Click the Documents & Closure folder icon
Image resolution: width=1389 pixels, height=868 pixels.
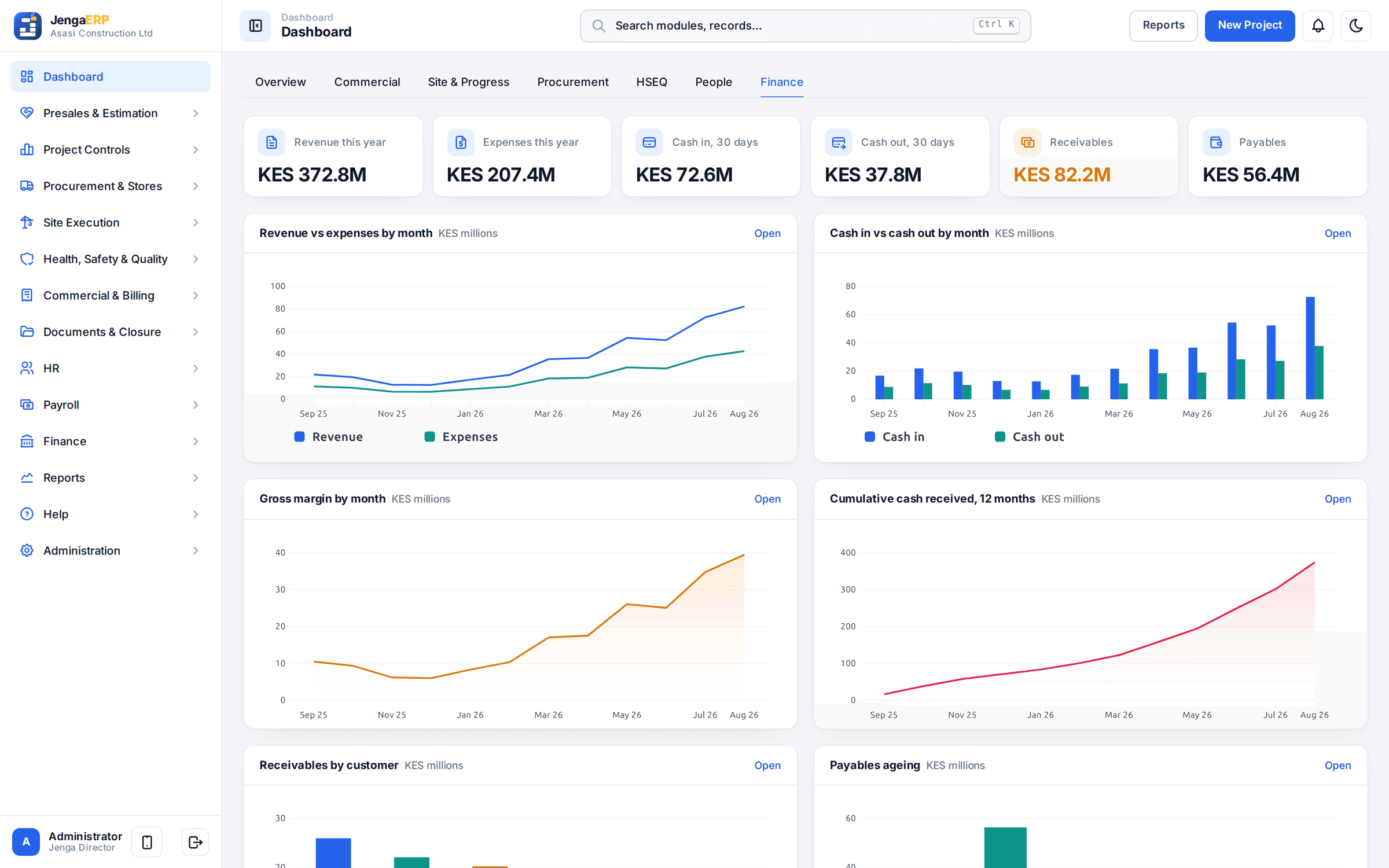click(x=27, y=332)
